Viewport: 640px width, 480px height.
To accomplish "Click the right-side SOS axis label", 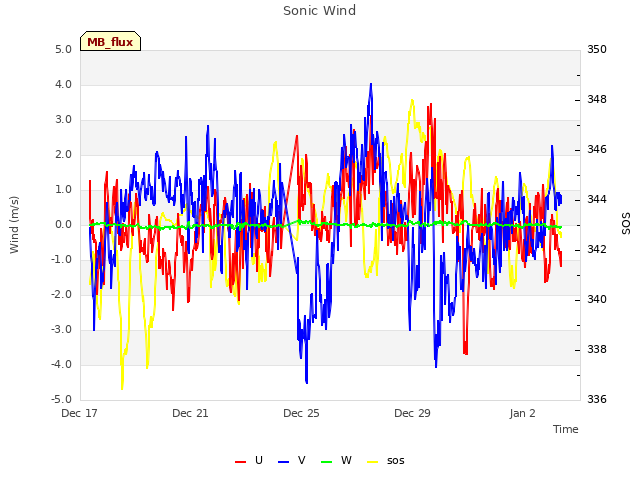I will (626, 224).
